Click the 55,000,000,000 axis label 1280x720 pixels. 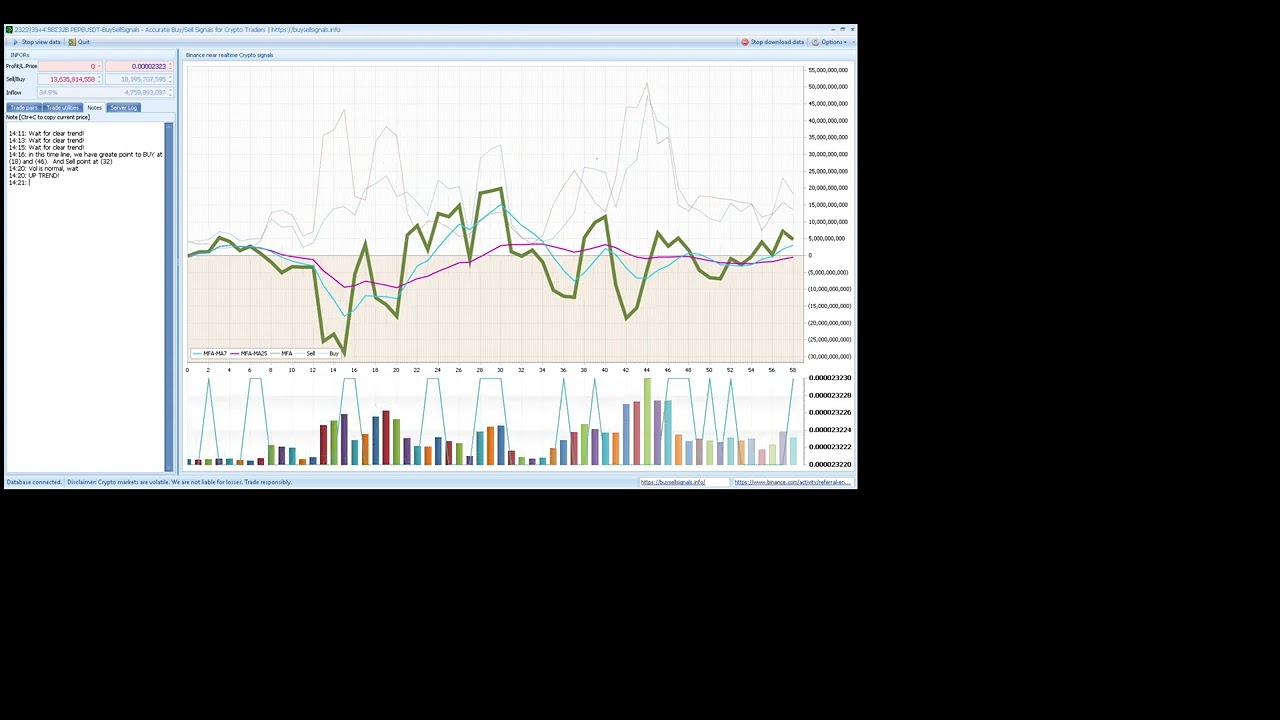tap(827, 70)
